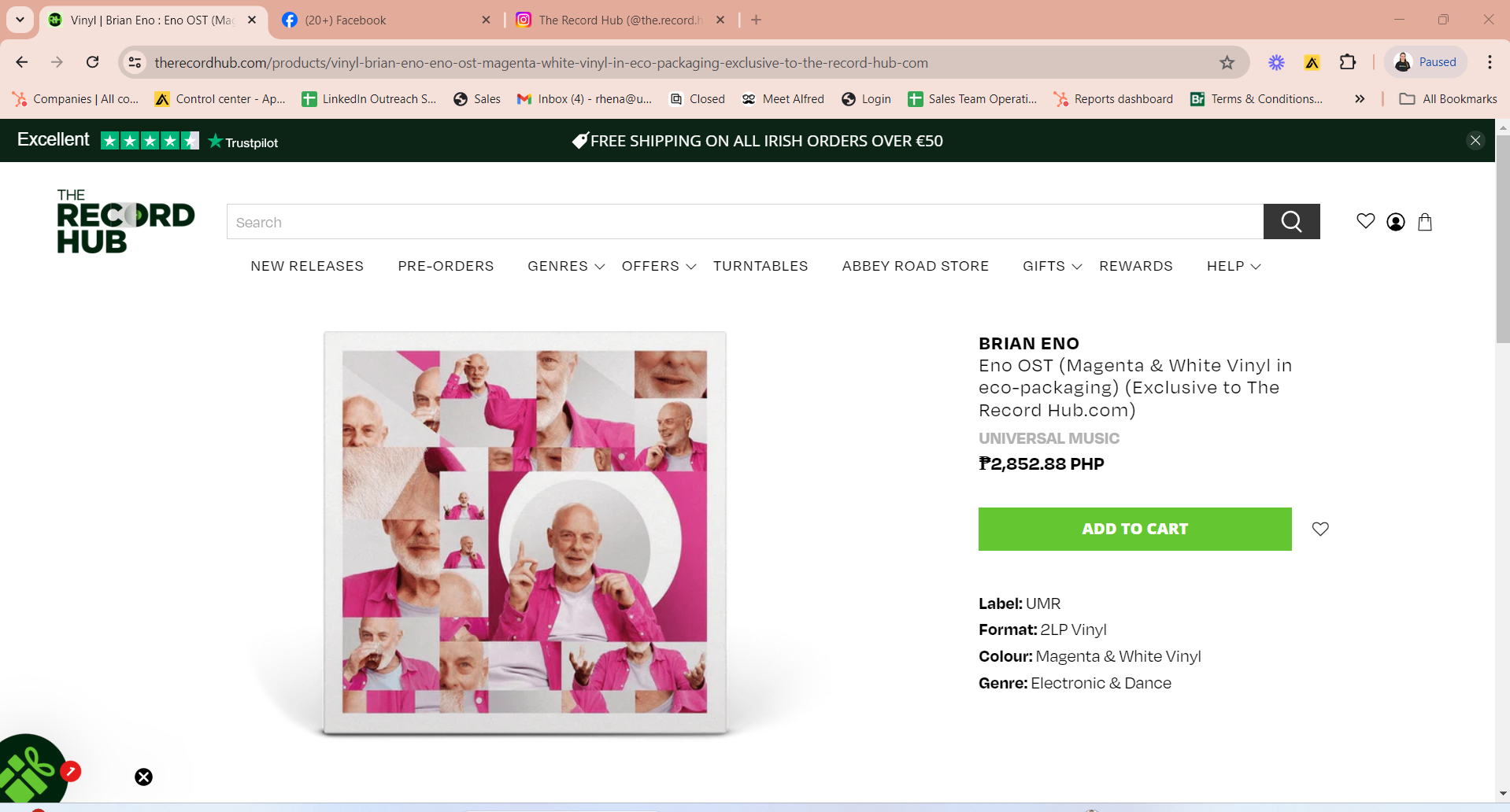Viewport: 1510px width, 812px height.
Task: Open the account profile icon
Action: pos(1396,222)
